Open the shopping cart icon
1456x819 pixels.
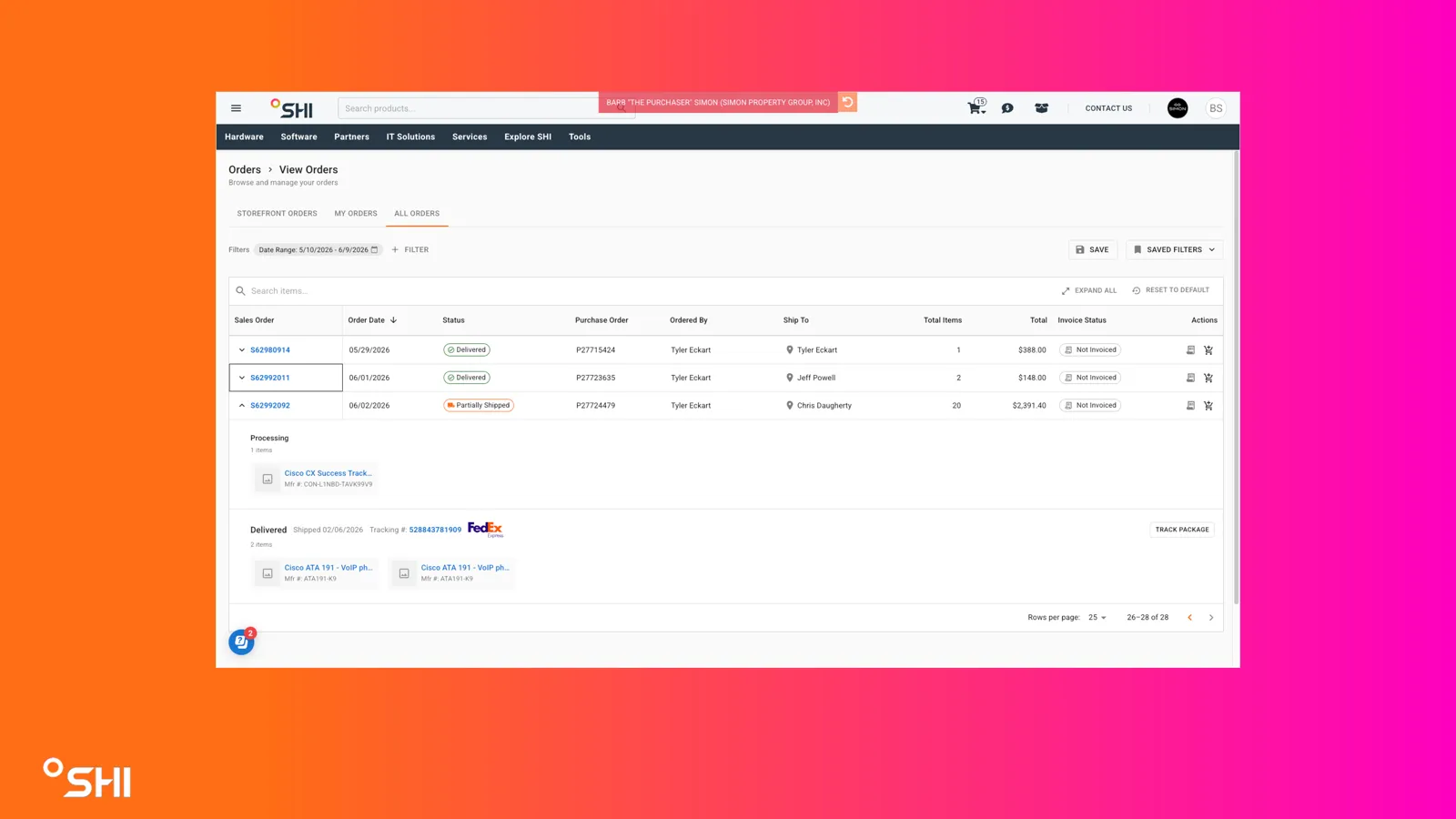(x=976, y=107)
